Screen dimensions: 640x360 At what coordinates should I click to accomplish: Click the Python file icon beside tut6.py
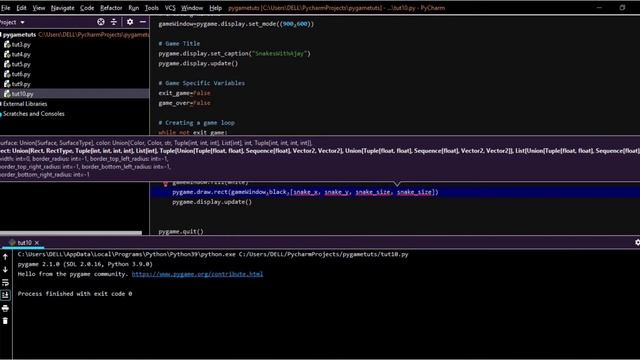7,74
